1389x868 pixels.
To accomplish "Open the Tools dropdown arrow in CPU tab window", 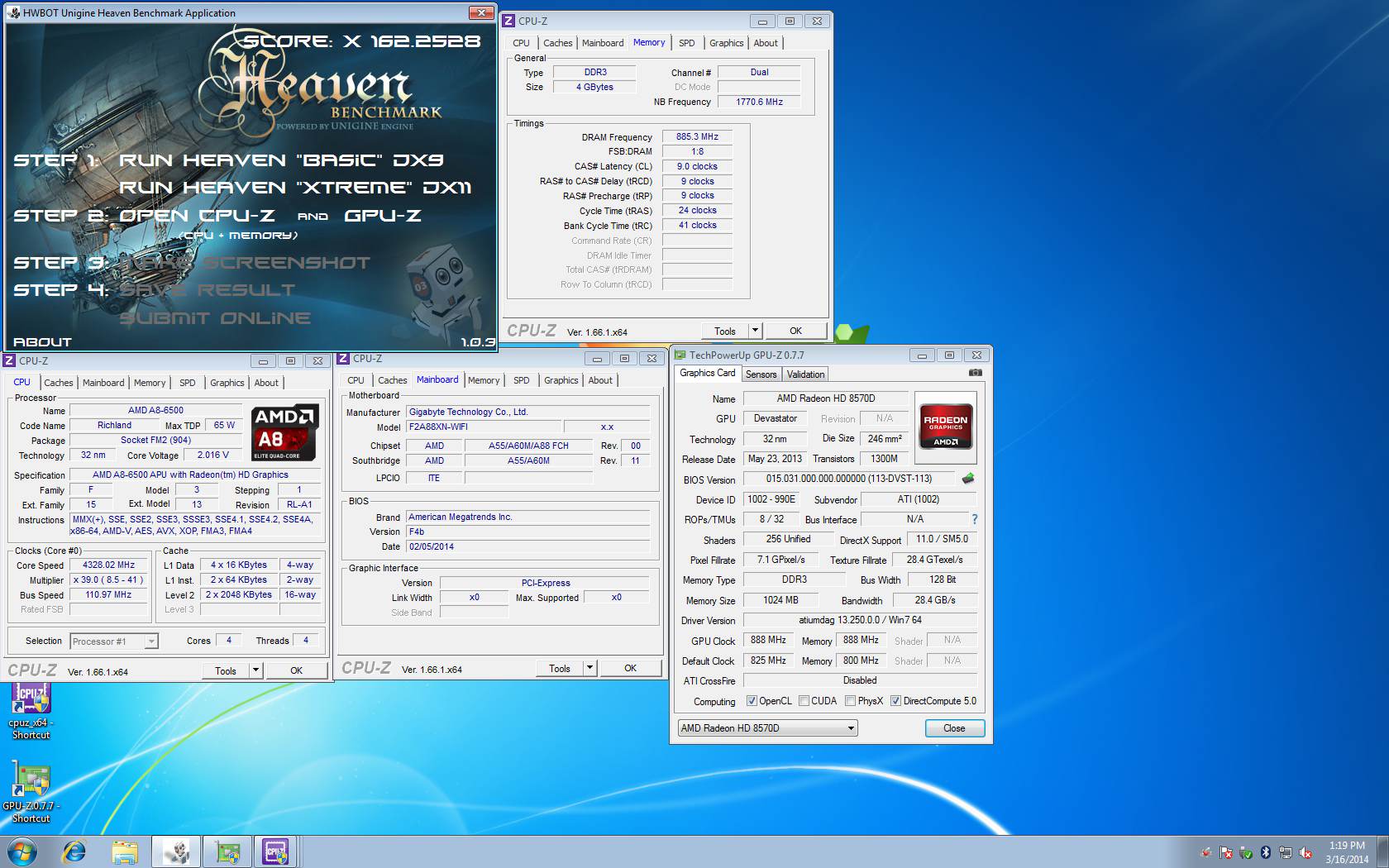I will tap(255, 670).
